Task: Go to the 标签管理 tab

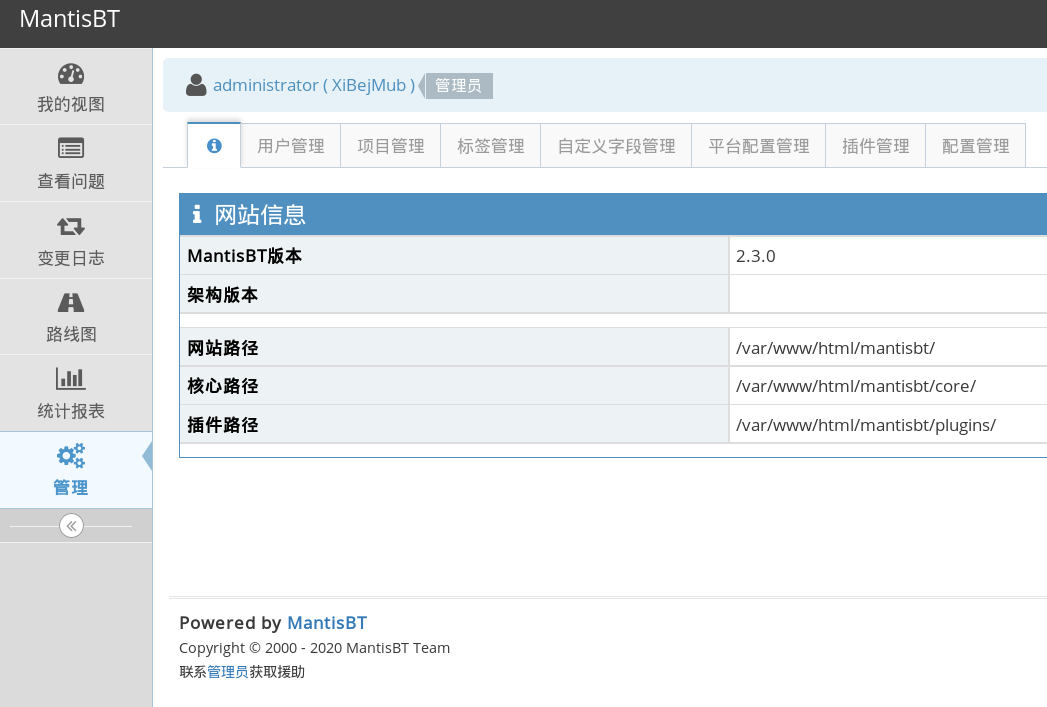Action: 491,146
